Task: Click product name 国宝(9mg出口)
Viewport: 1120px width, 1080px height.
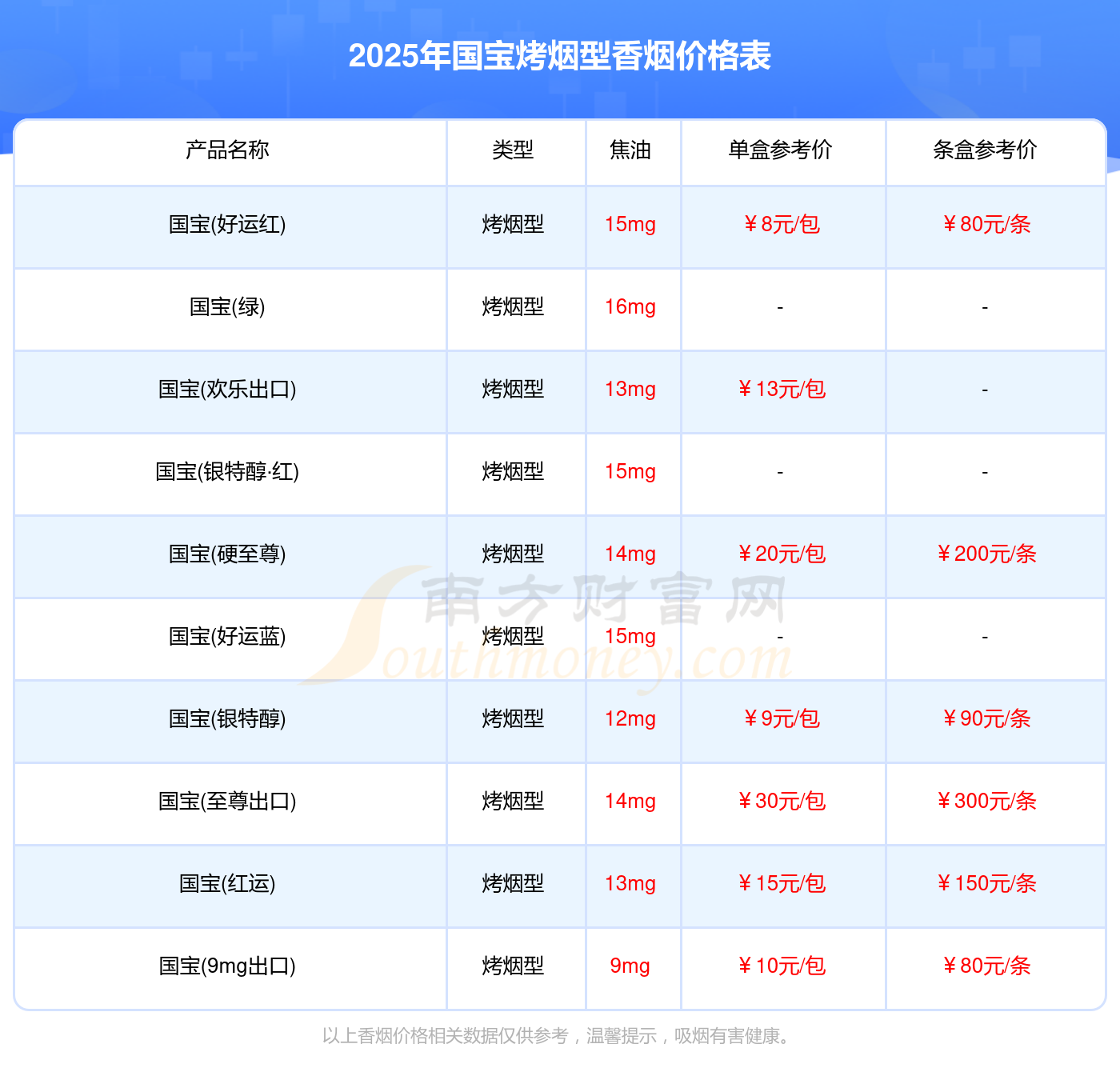Action: pyautogui.click(x=227, y=966)
